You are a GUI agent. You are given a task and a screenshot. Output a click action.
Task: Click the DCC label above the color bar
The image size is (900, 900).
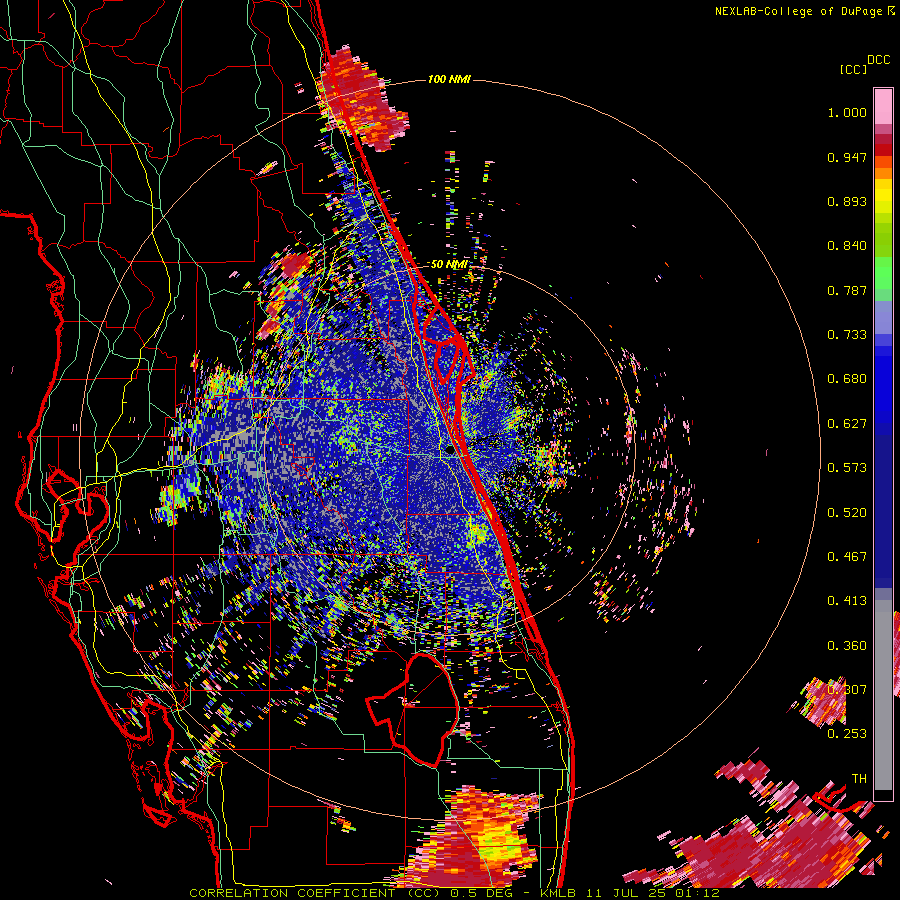coord(878,60)
